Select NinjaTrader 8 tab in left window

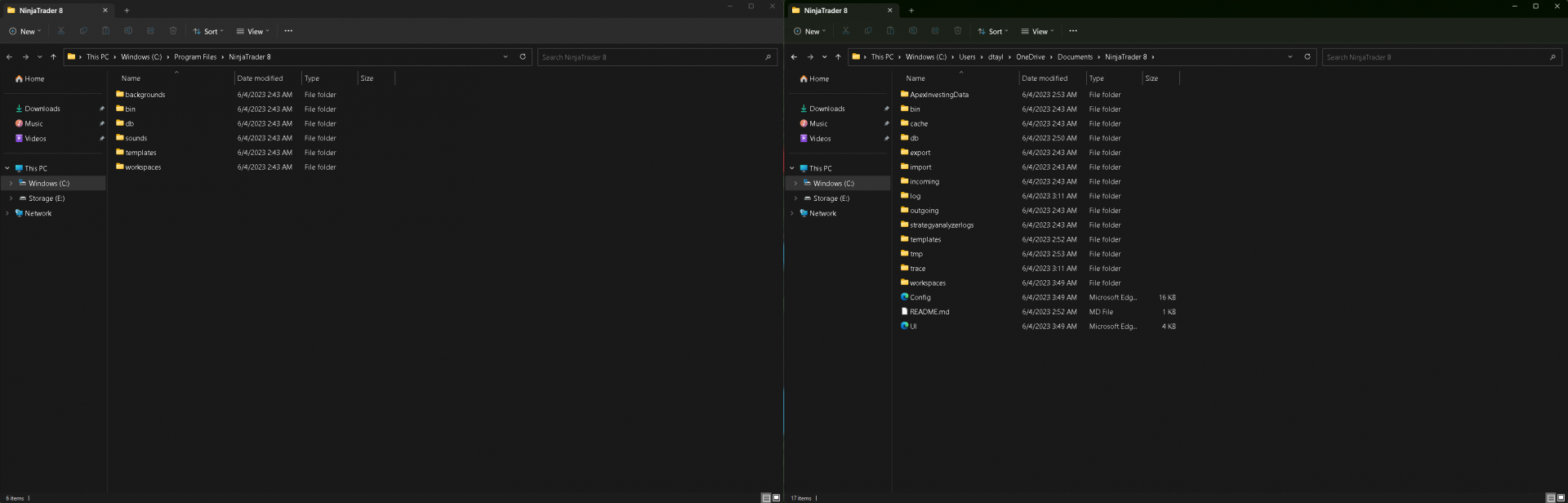tap(57, 11)
